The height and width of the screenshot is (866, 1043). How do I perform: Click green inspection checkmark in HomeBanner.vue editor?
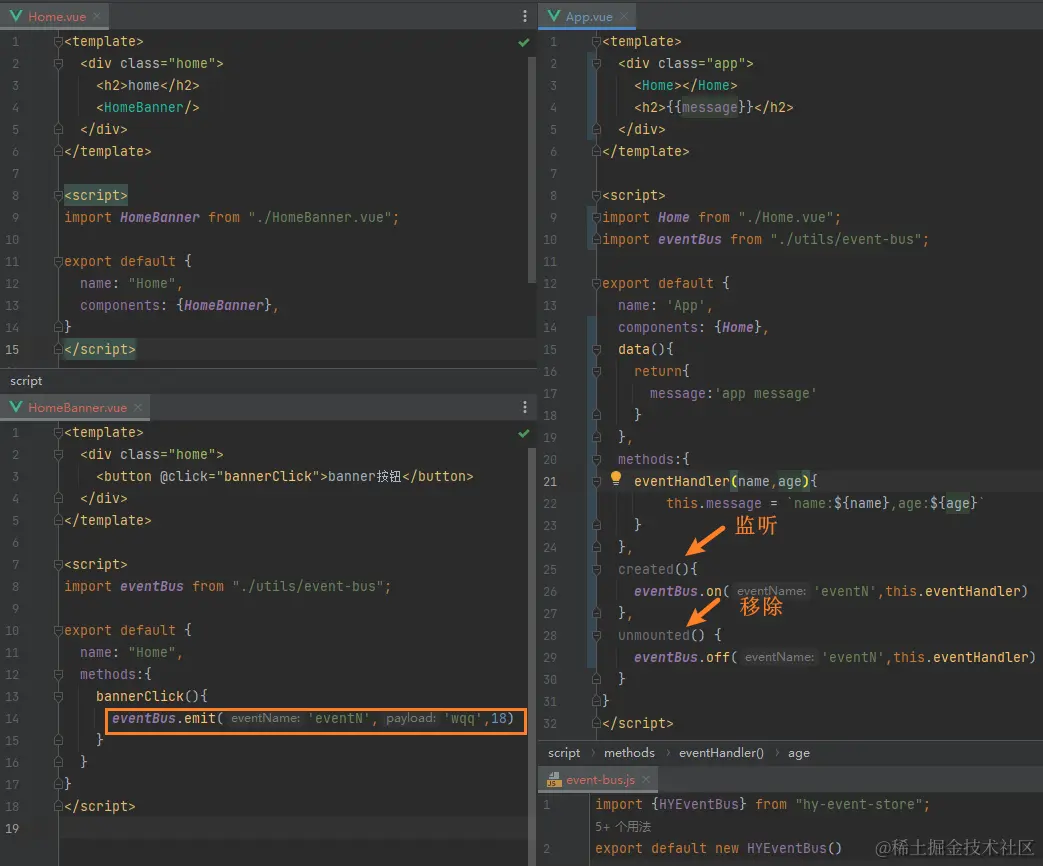point(523,433)
